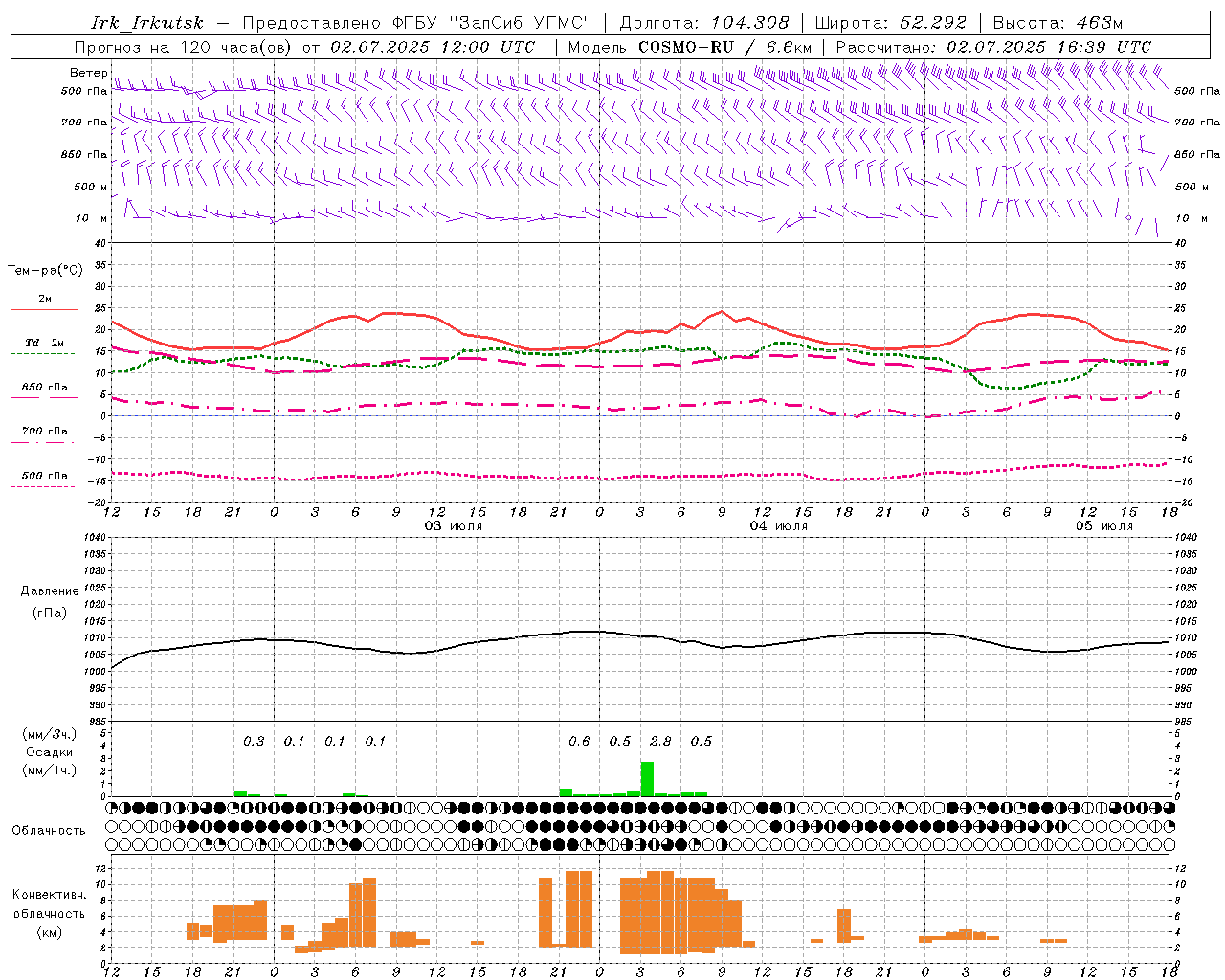Click the "Предоставлено ФГБУ ЗапСиб УГМС" text
1225x980 pixels.
(x=417, y=23)
